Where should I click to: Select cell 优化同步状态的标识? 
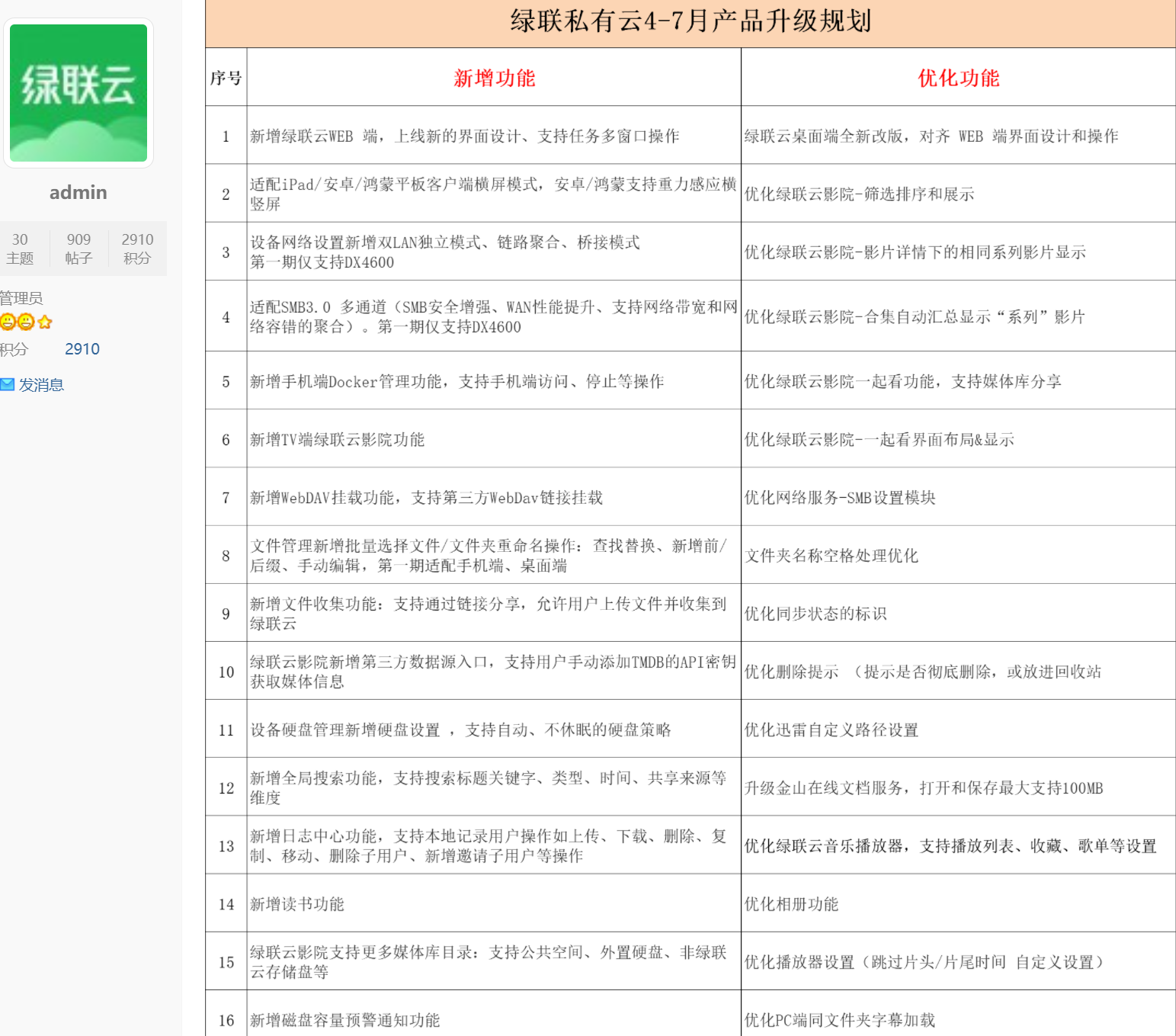pyautogui.click(x=958, y=613)
